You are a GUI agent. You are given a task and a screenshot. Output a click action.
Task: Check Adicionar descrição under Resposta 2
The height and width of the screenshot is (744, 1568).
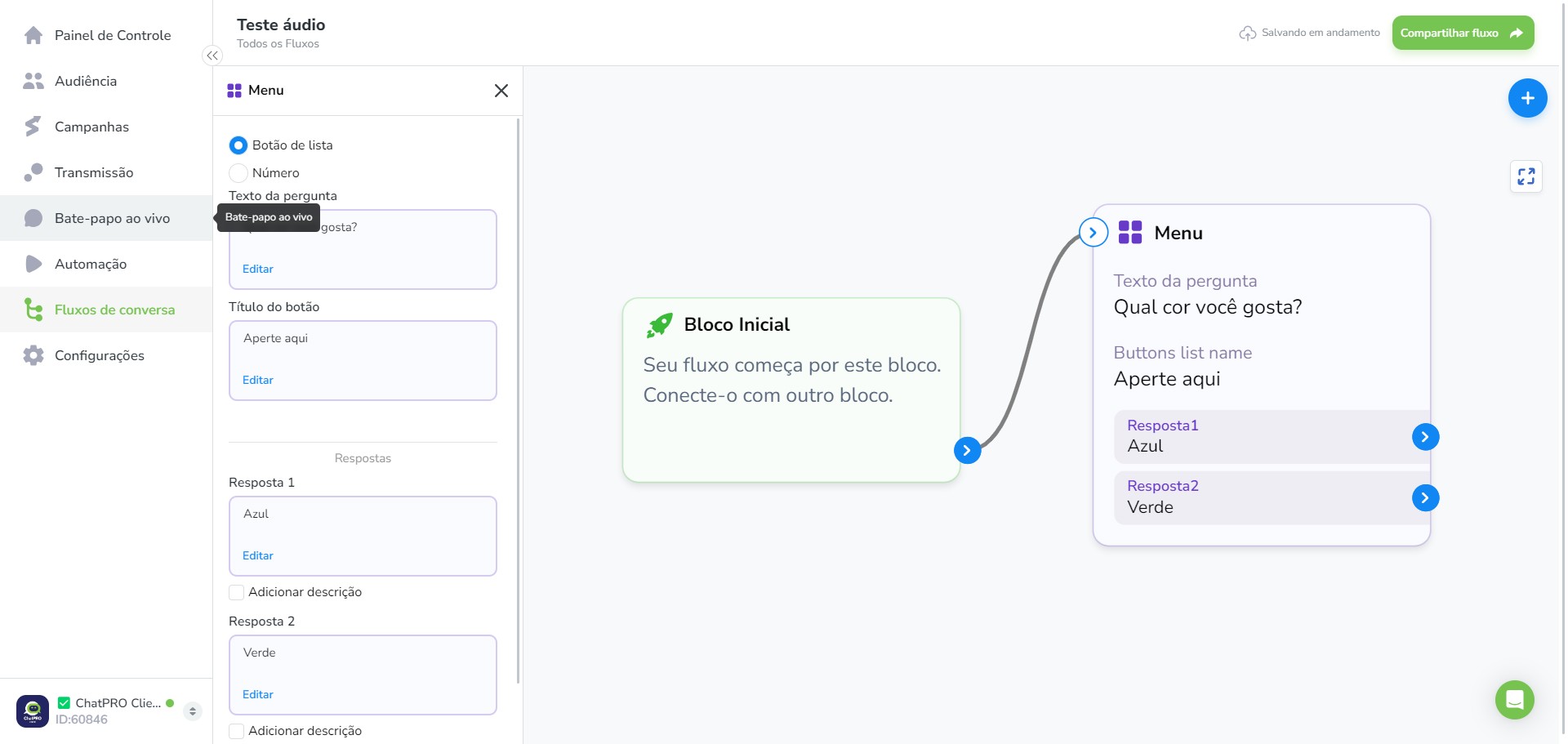[237, 731]
